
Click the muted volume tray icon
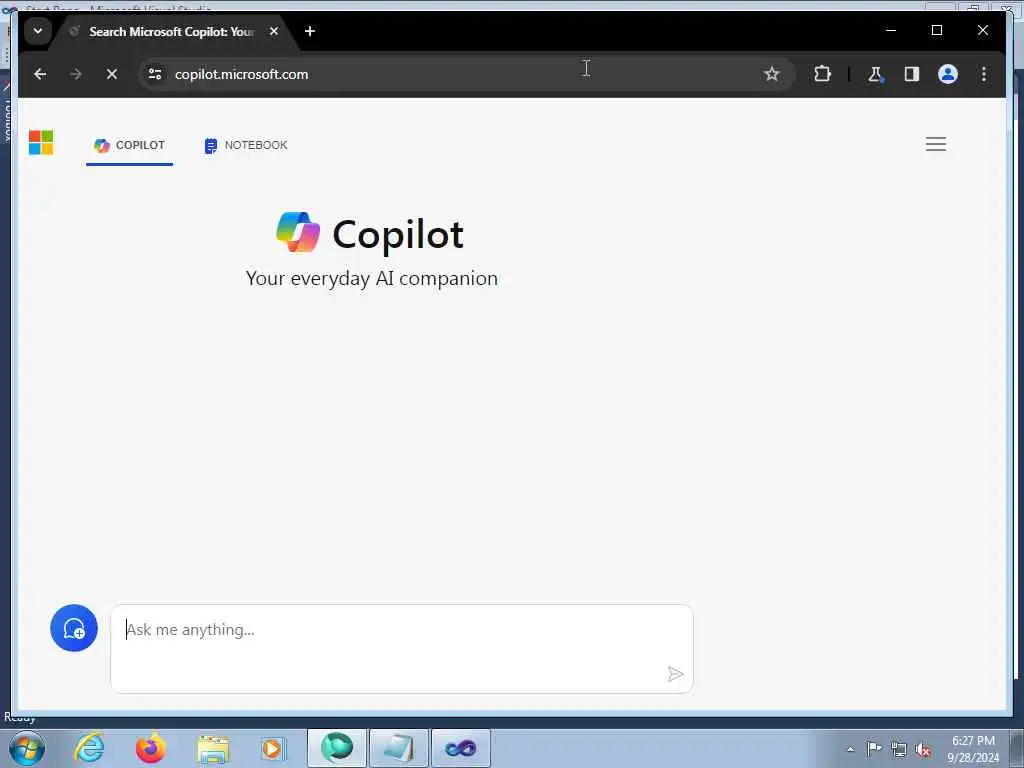tap(923, 749)
